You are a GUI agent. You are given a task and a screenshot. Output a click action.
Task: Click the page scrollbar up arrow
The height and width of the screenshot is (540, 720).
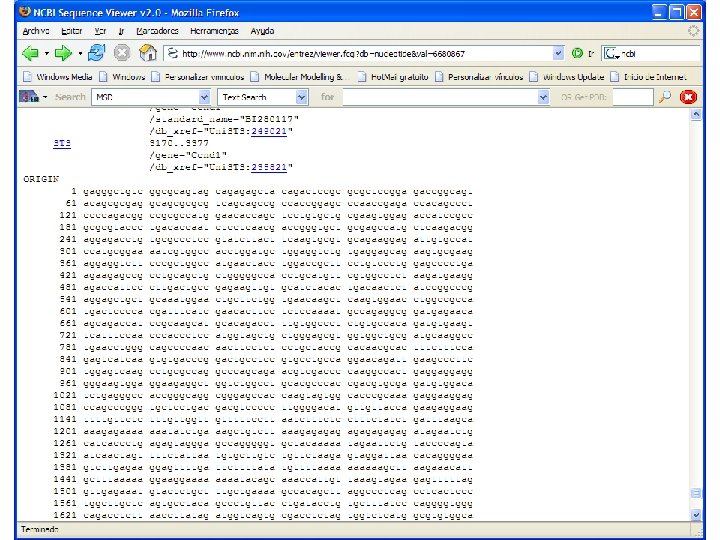[696, 115]
